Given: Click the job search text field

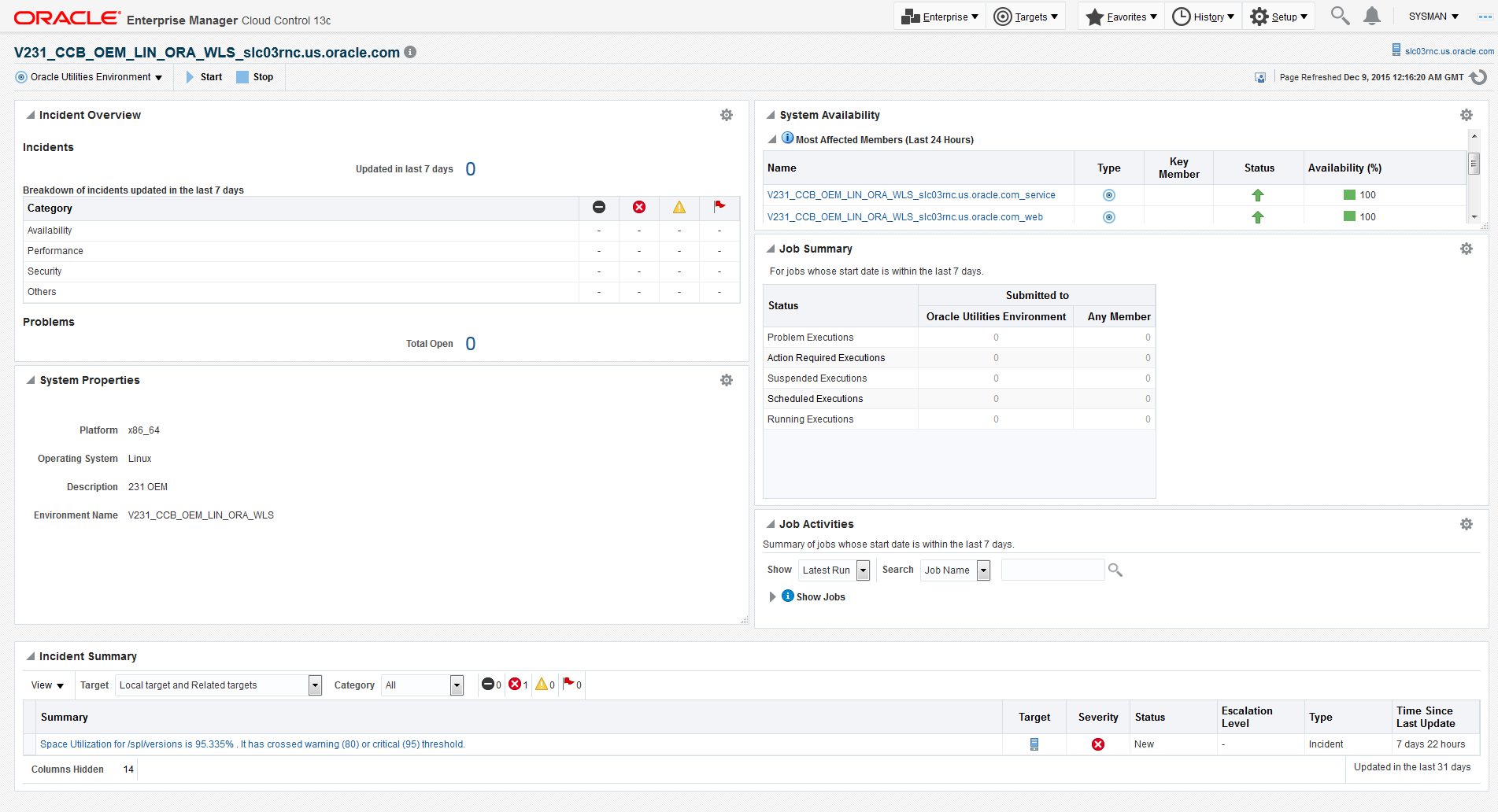Looking at the screenshot, I should (1052, 570).
